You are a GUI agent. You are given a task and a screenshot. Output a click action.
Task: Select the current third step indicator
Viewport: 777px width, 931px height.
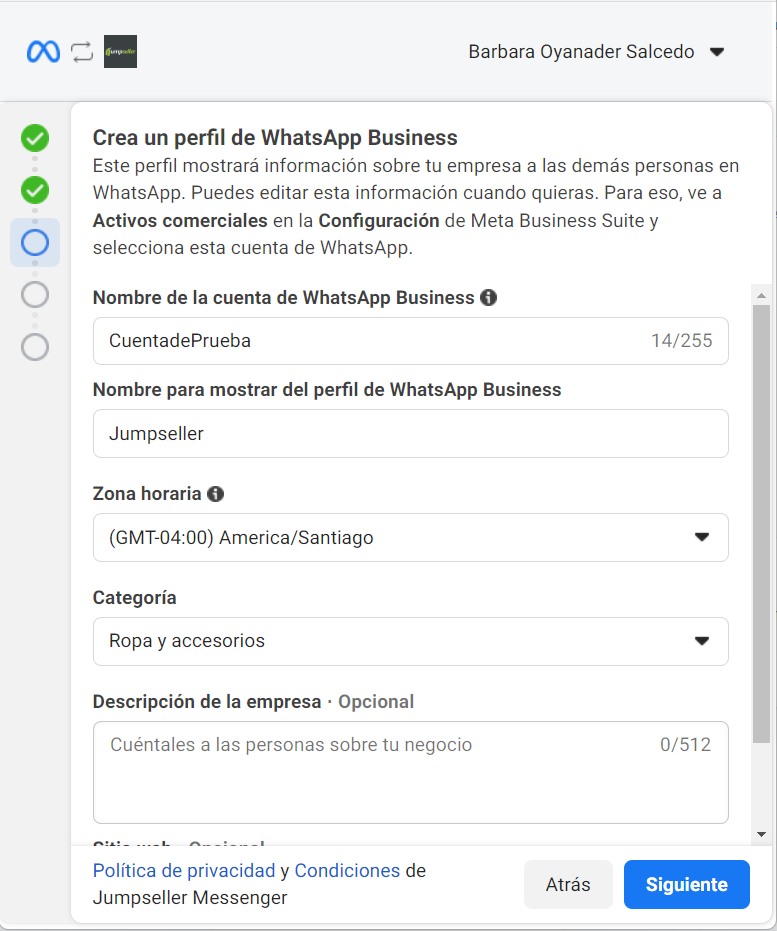[x=35, y=242]
